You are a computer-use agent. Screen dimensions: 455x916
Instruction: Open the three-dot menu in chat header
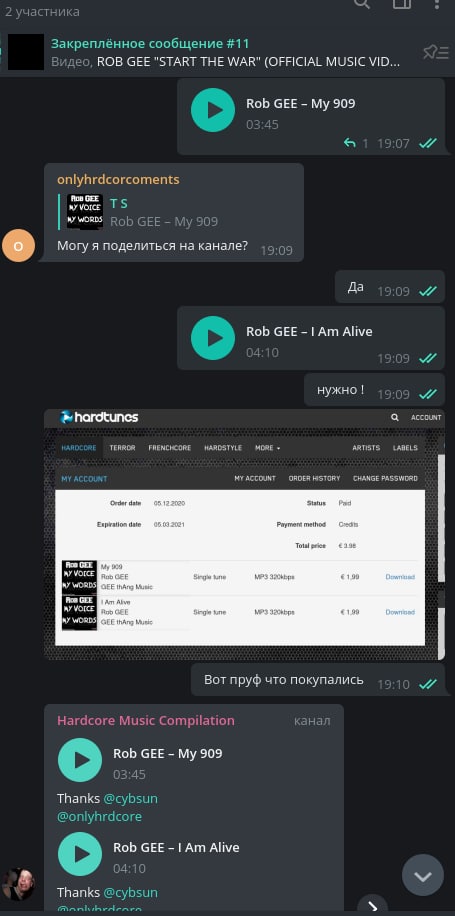coord(437,4)
